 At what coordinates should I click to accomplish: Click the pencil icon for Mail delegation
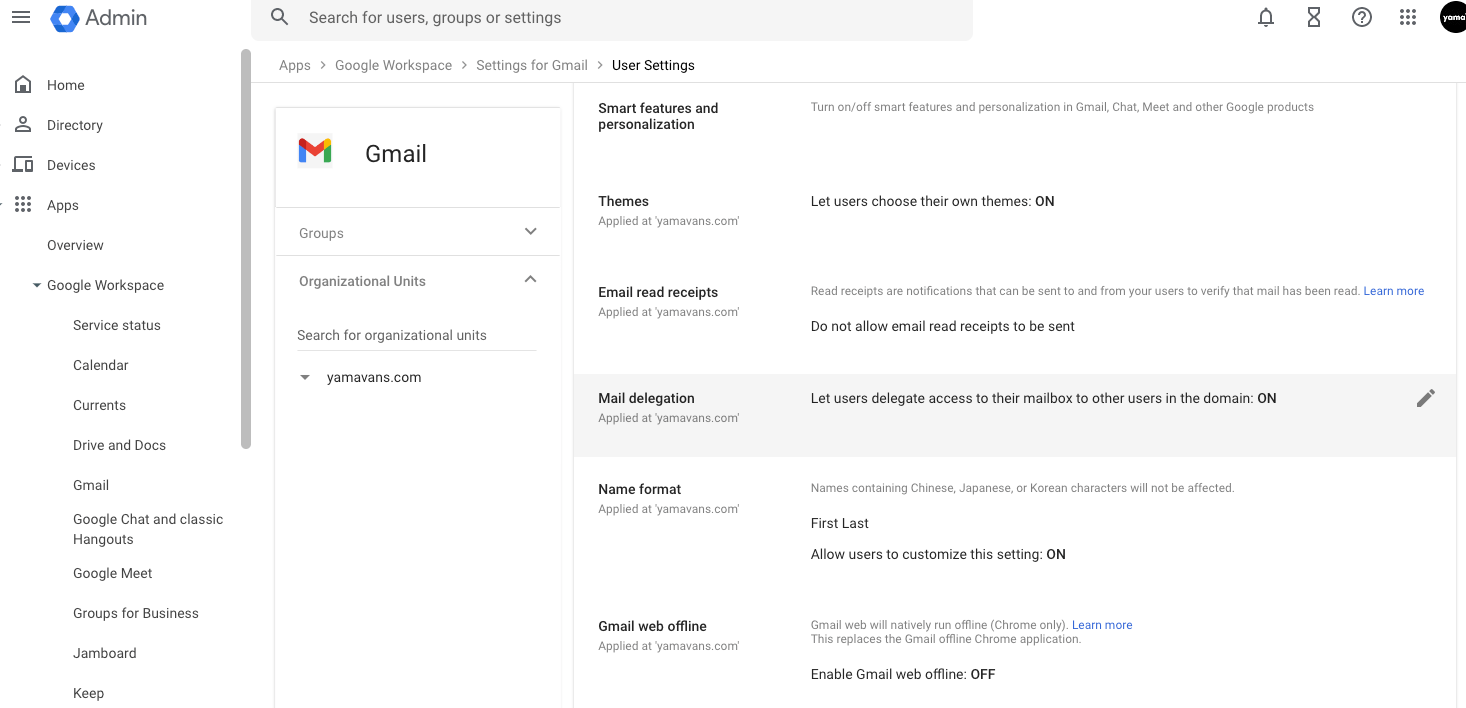coord(1425,398)
